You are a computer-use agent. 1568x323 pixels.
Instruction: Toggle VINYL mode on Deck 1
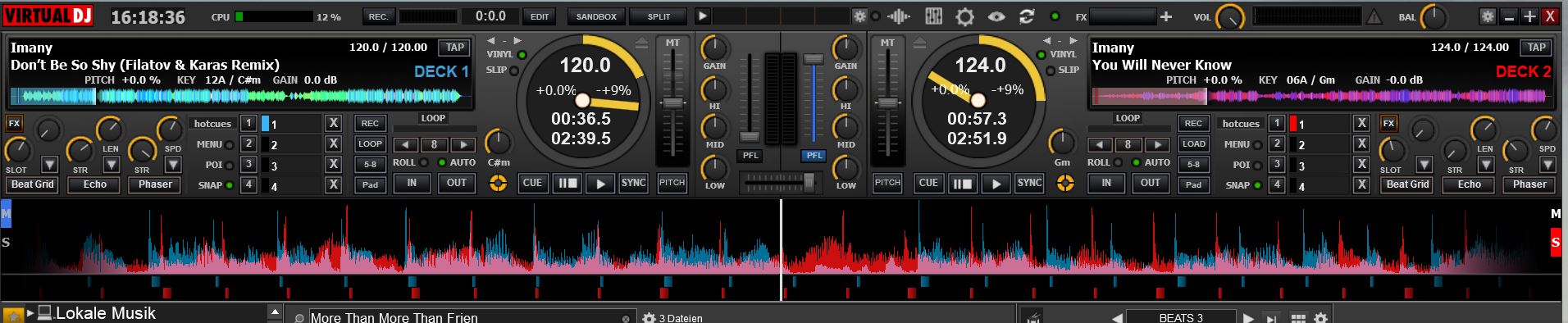click(x=522, y=55)
